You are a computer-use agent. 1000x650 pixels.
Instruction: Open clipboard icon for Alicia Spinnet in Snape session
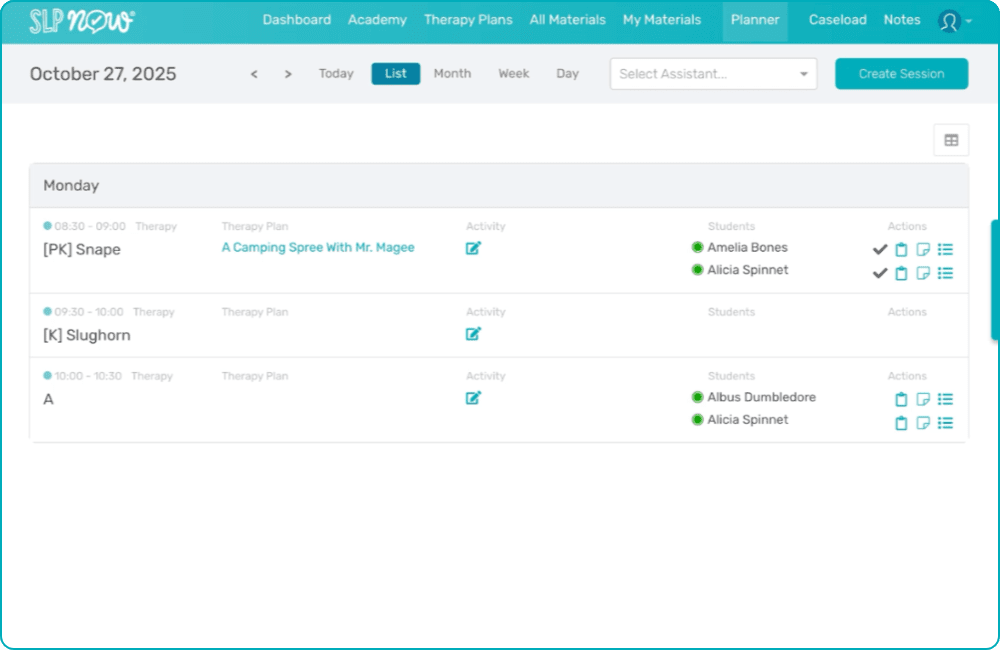click(901, 273)
